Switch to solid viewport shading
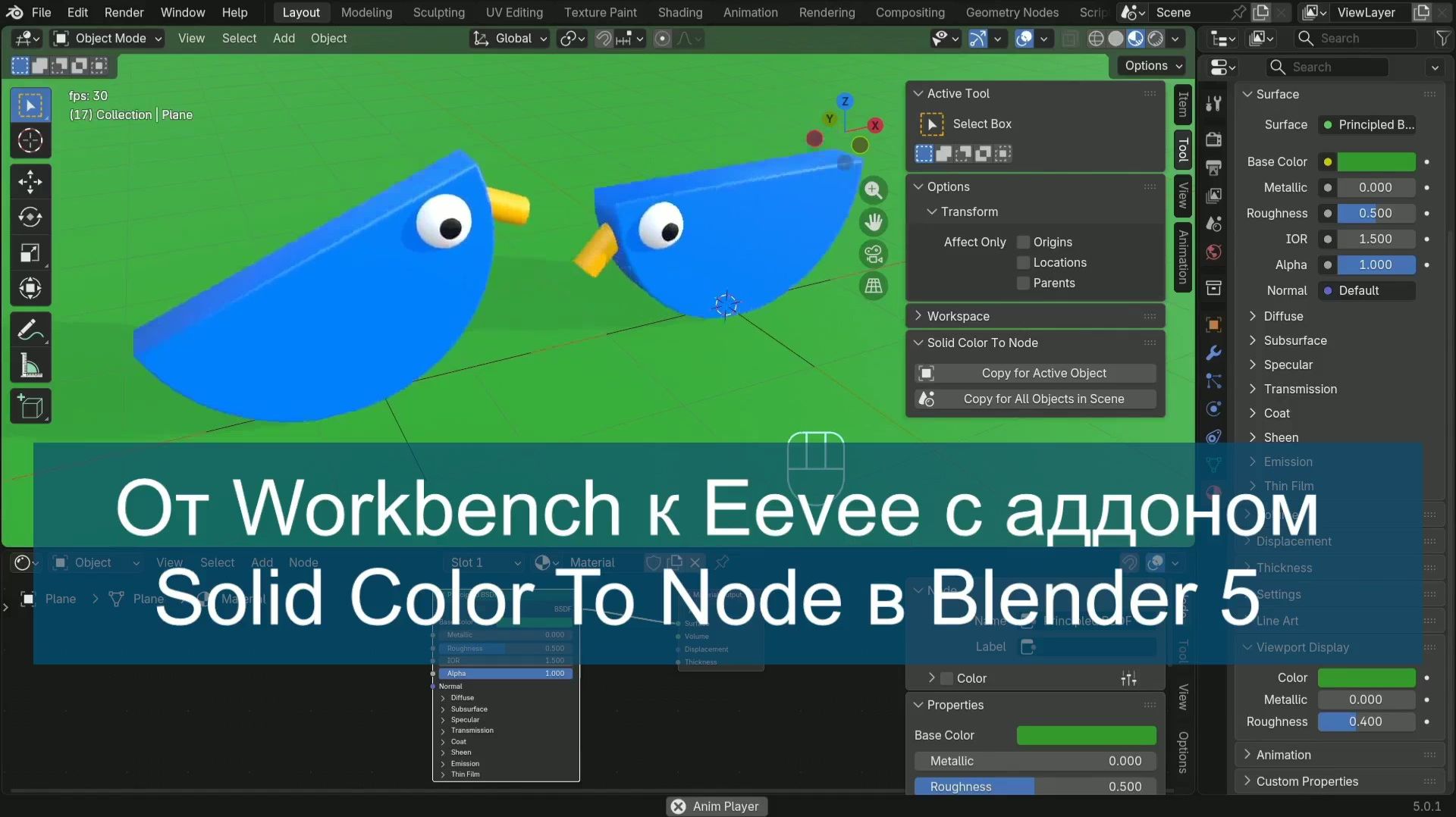 click(1116, 39)
